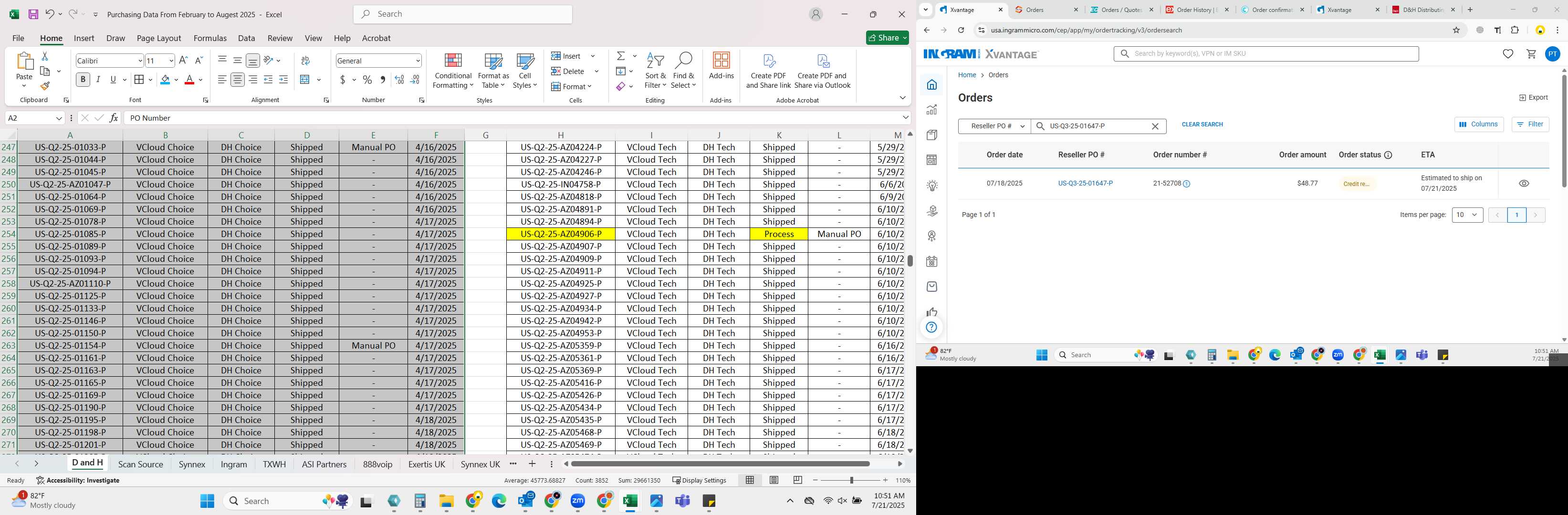
Task: Open the items per page dropdown
Action: [x=1467, y=215]
